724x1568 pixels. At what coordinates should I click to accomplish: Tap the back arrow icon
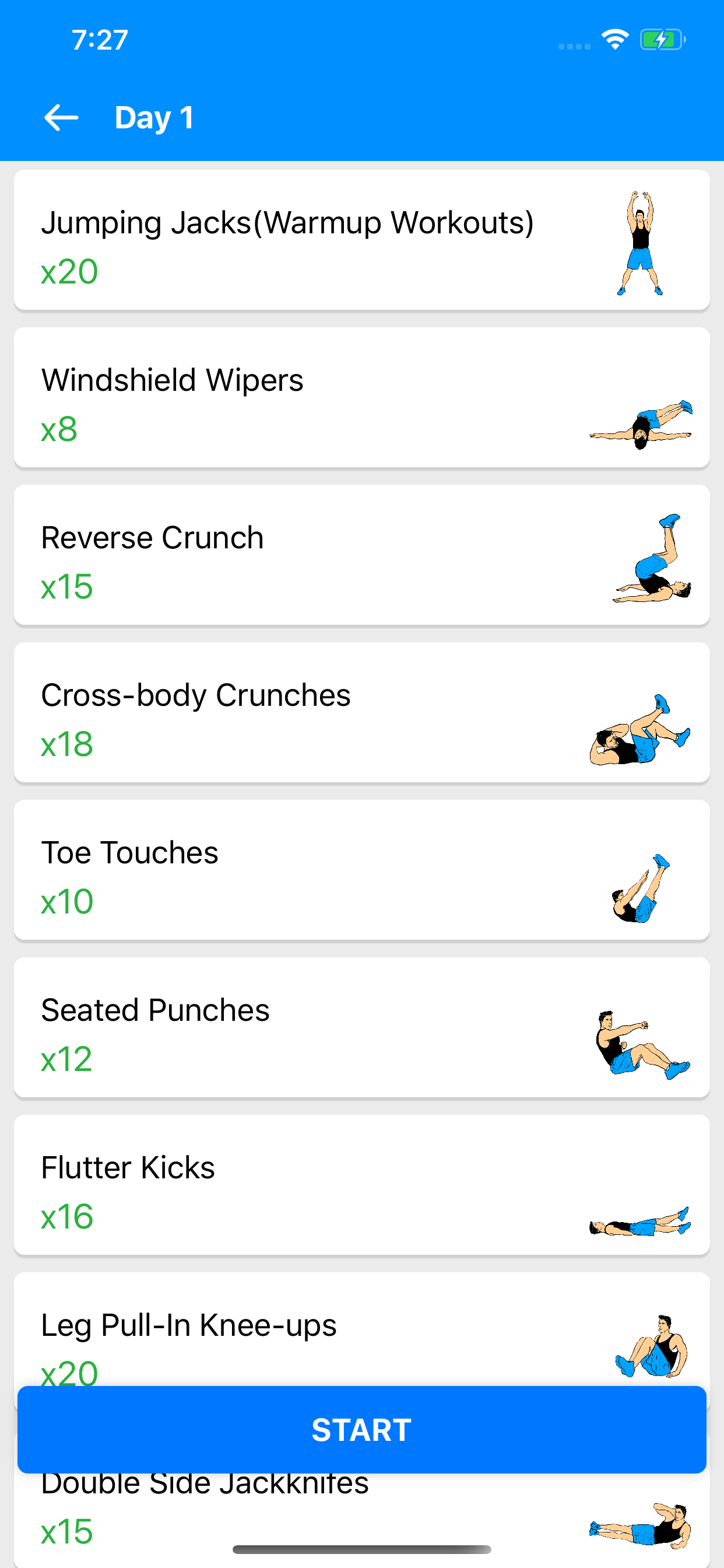(61, 117)
